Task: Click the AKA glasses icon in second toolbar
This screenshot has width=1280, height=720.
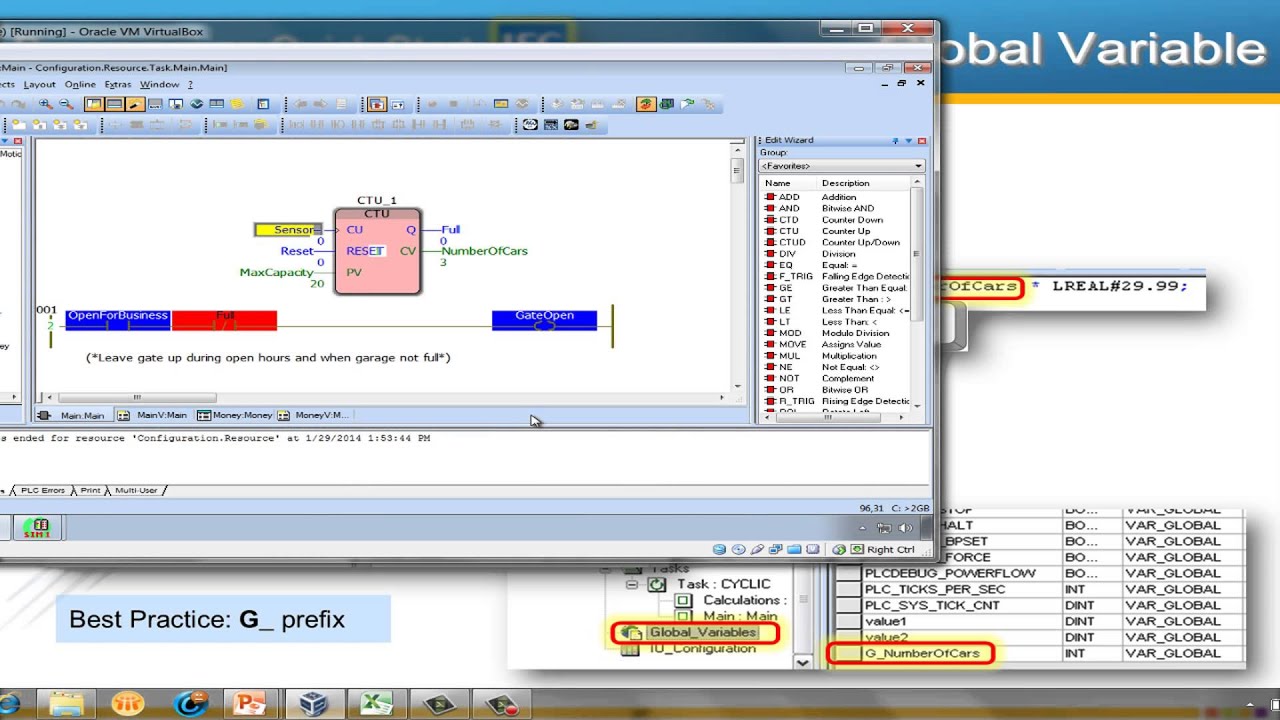Action: point(529,125)
